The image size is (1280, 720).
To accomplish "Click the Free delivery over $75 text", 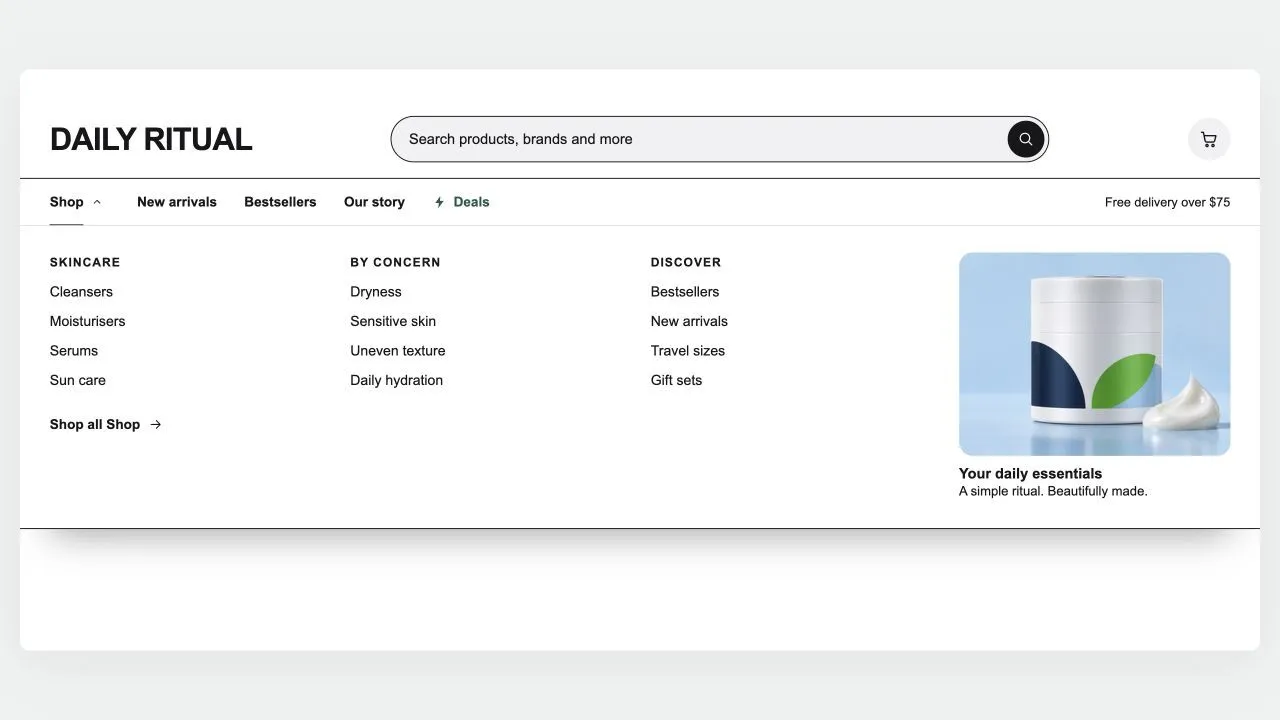I will [1167, 202].
